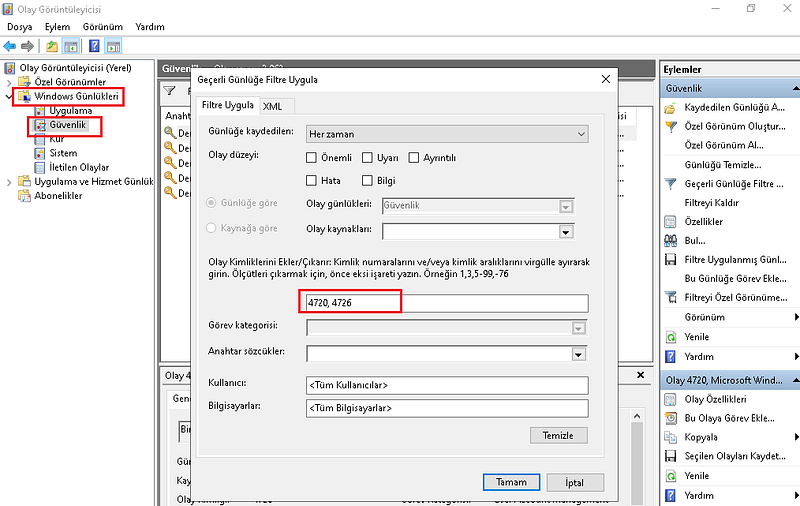This screenshot has height=506, width=800.
Task: Collapse the Windows Günlükleri tree node
Action: click(x=9, y=96)
